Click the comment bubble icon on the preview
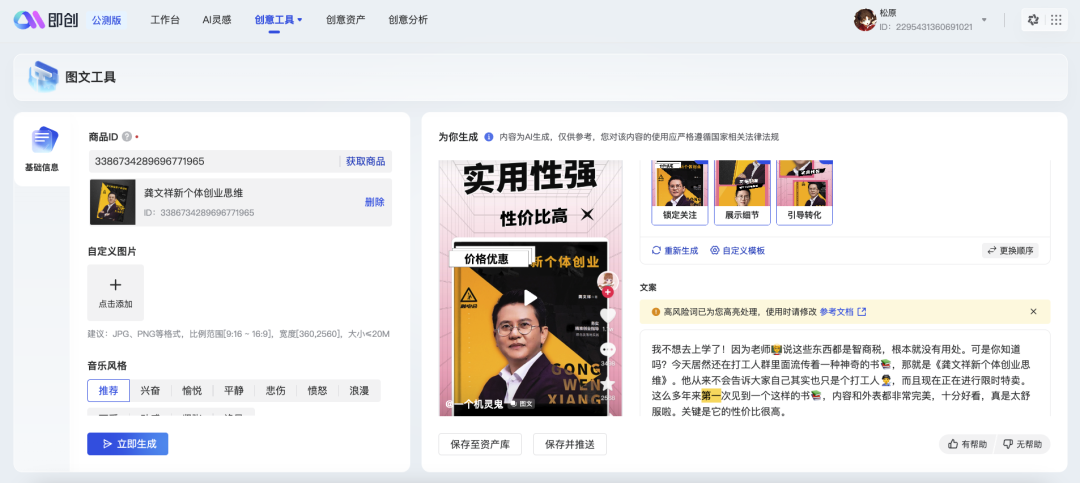The image size is (1080, 483). tap(608, 350)
